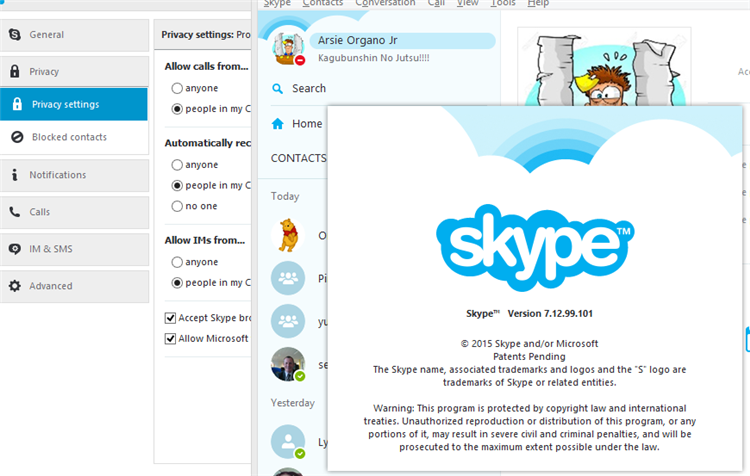Open the group chat starting with 'Pi'
Screen dimensions: 750x476
288,278
